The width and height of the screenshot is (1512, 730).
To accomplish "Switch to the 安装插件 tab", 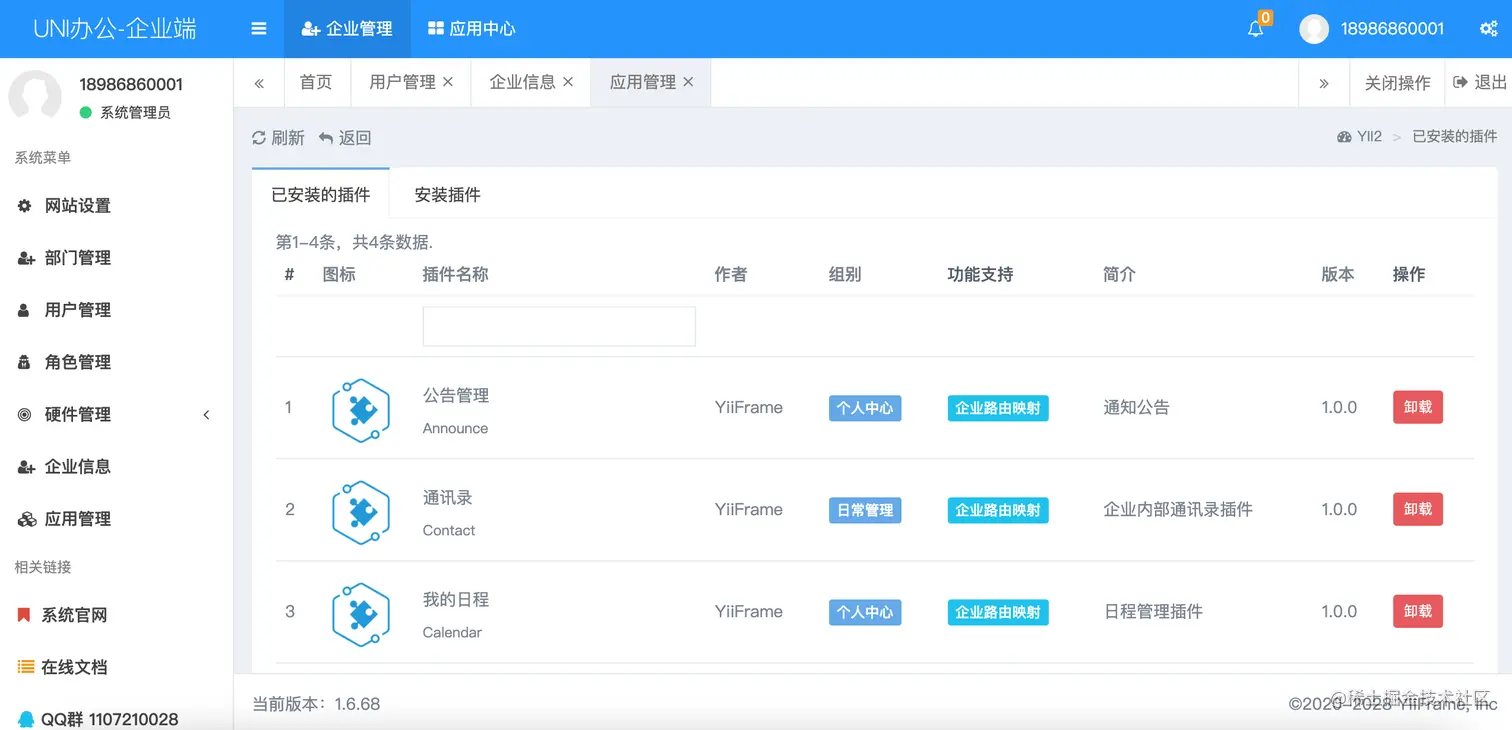I will coord(446,194).
